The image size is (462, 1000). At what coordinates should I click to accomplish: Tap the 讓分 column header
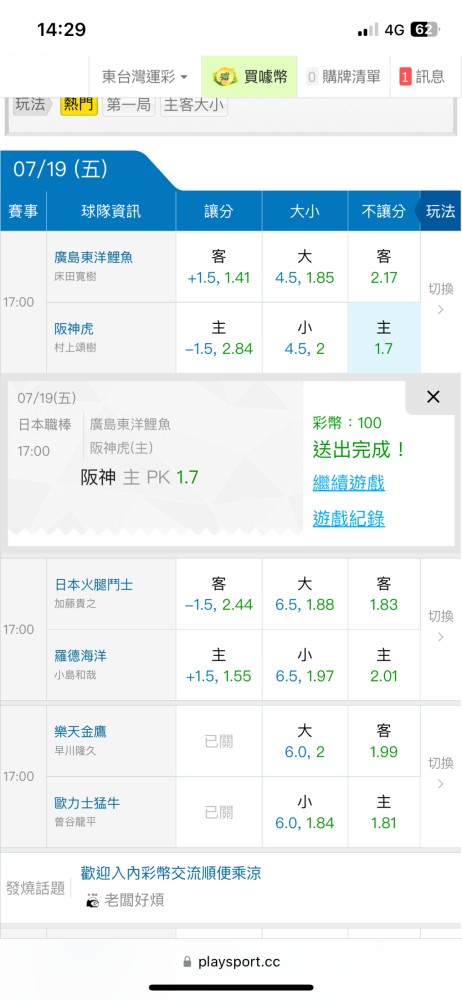219,211
